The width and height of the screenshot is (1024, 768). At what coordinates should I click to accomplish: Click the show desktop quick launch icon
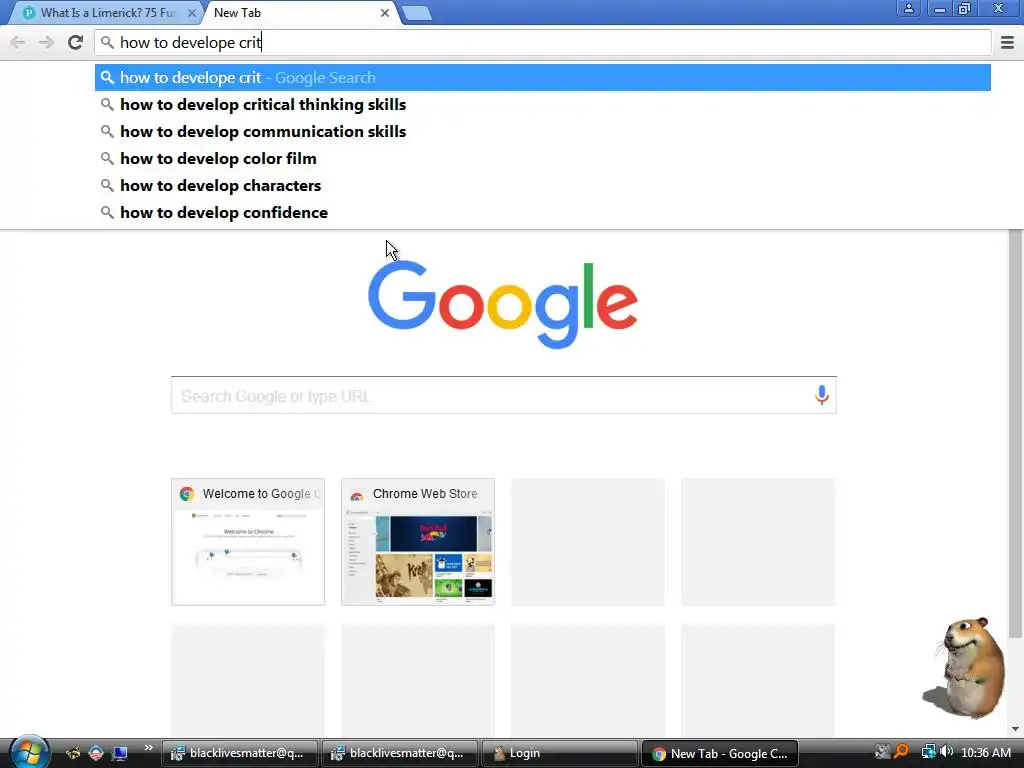click(x=120, y=753)
